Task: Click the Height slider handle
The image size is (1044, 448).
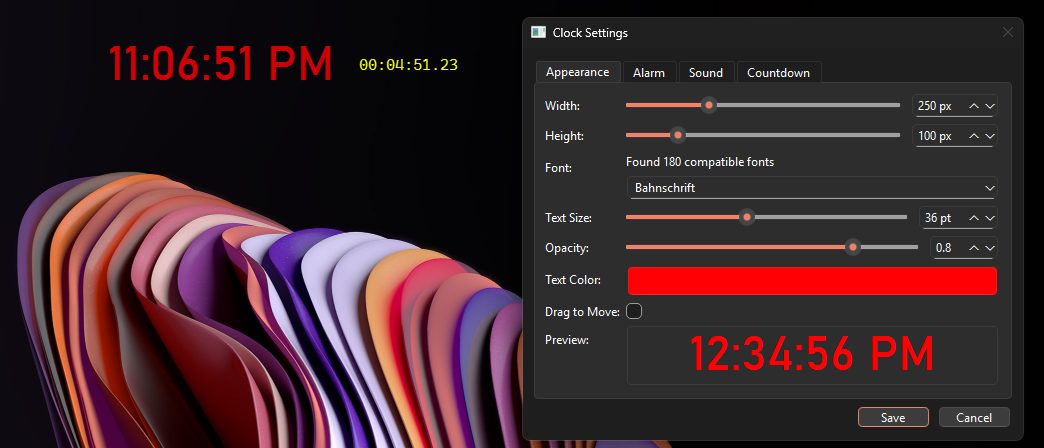Action: click(x=678, y=135)
